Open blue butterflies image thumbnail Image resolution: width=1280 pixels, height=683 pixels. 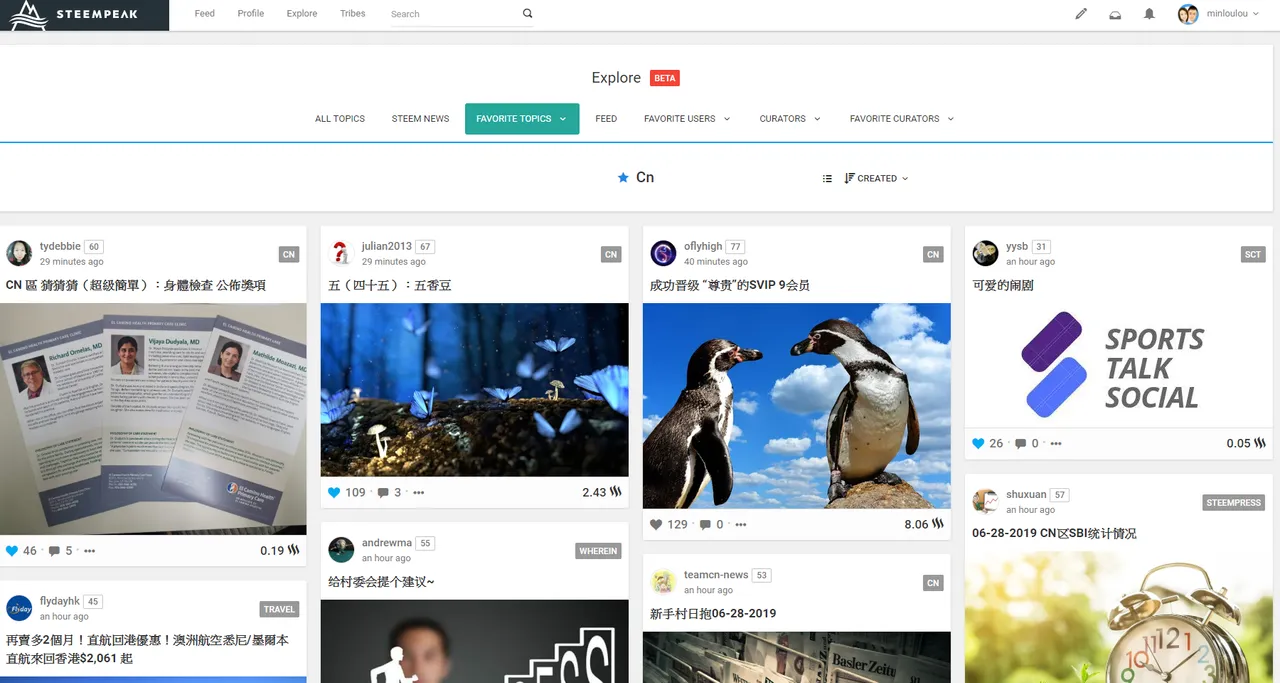click(474, 390)
